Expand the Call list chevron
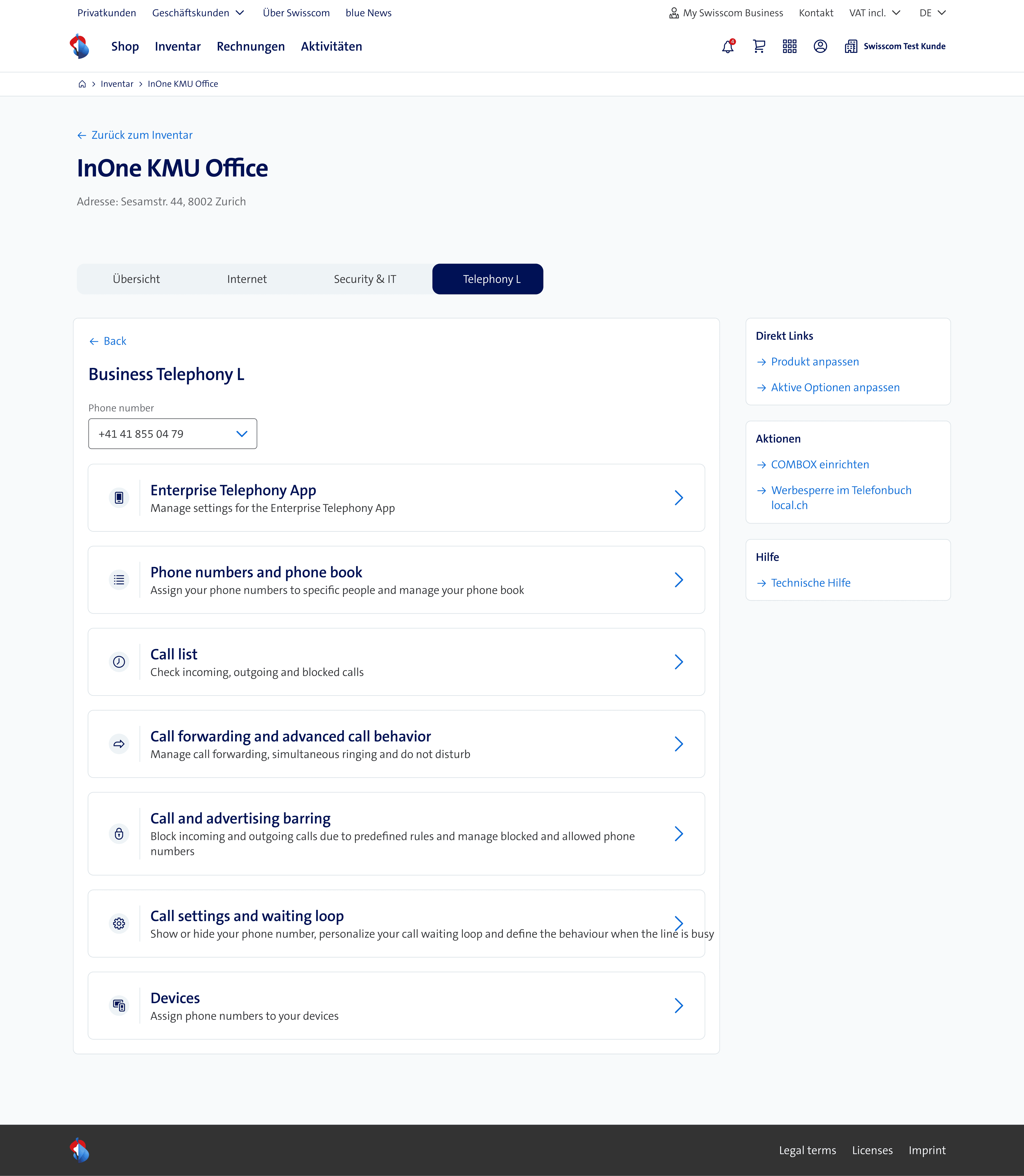 (x=679, y=662)
